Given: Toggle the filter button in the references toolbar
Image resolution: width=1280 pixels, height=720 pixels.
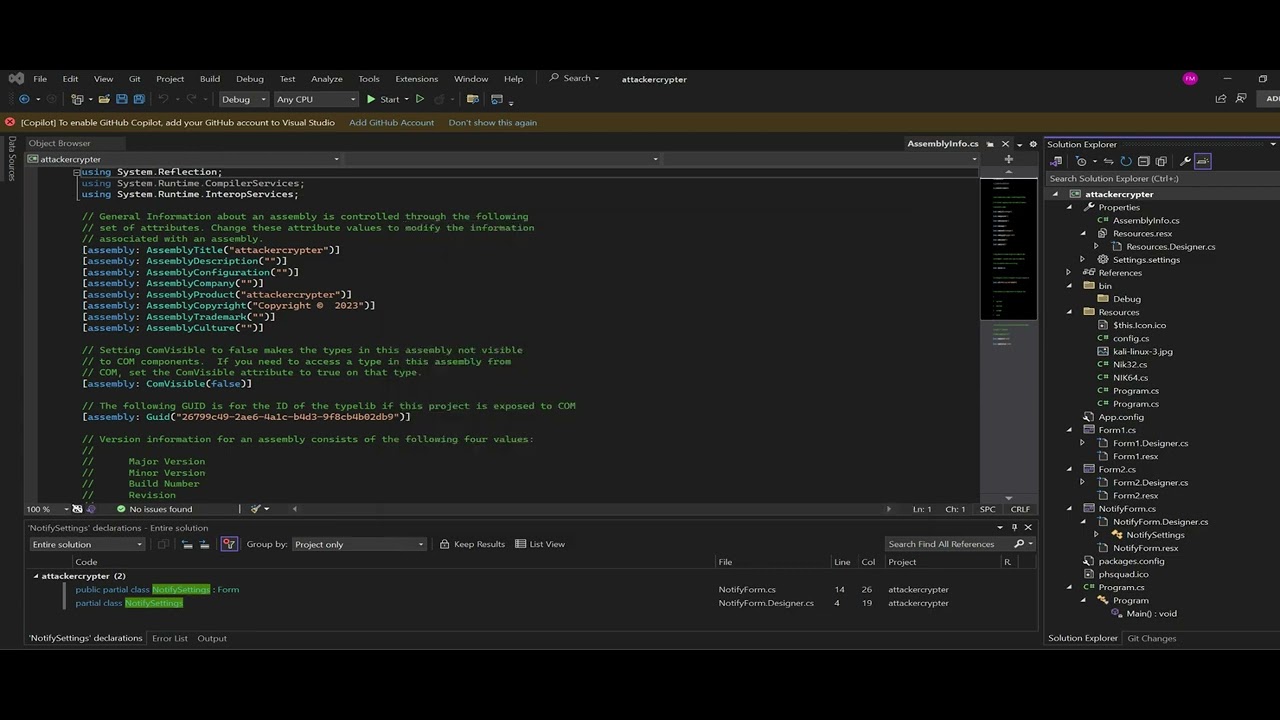Looking at the screenshot, I should [229, 544].
